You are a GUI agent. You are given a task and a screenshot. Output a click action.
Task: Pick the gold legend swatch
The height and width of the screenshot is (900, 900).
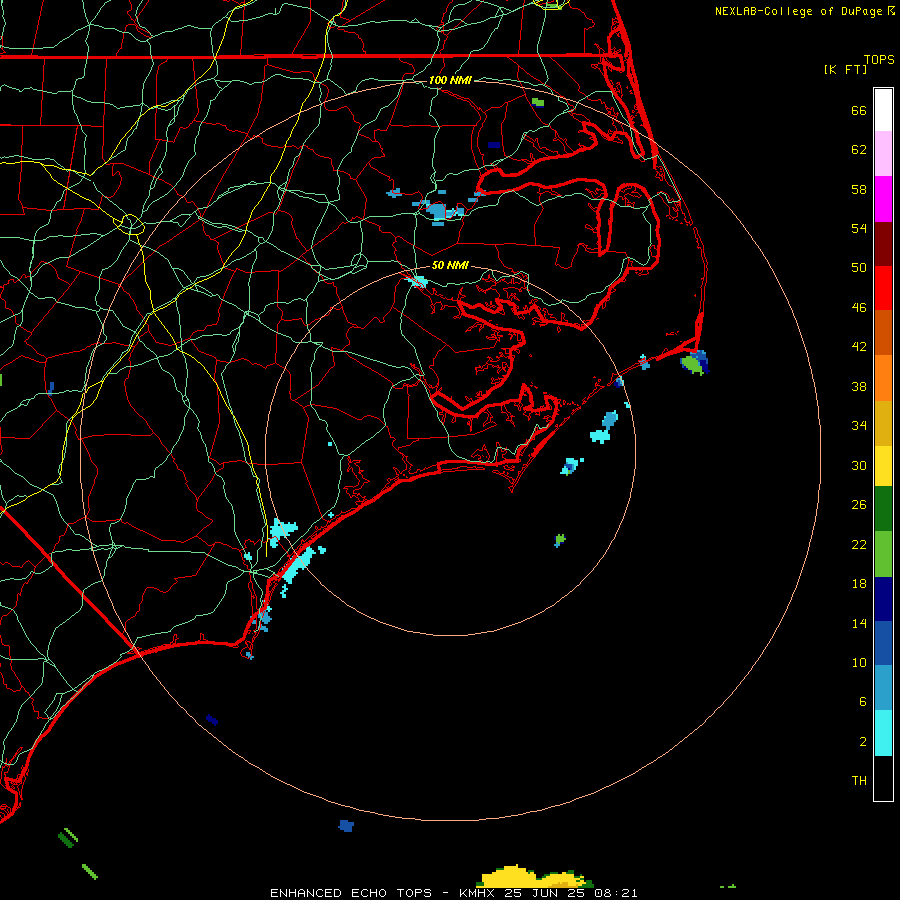pyautogui.click(x=883, y=423)
